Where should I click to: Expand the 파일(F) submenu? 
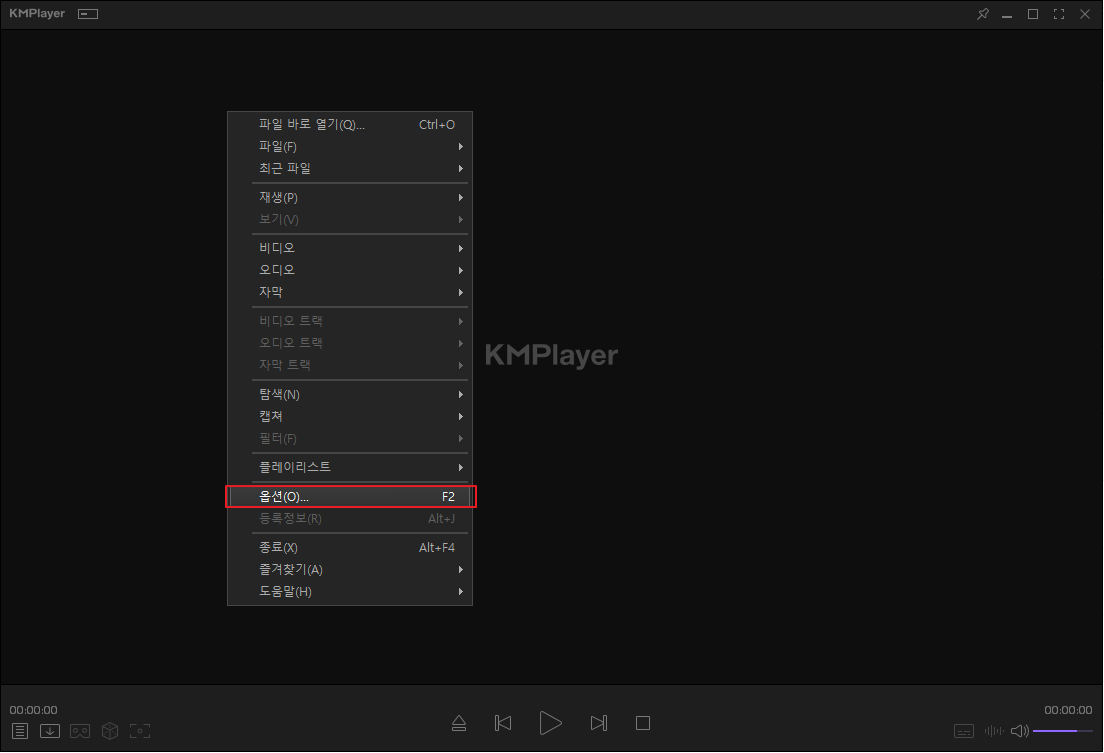350,147
